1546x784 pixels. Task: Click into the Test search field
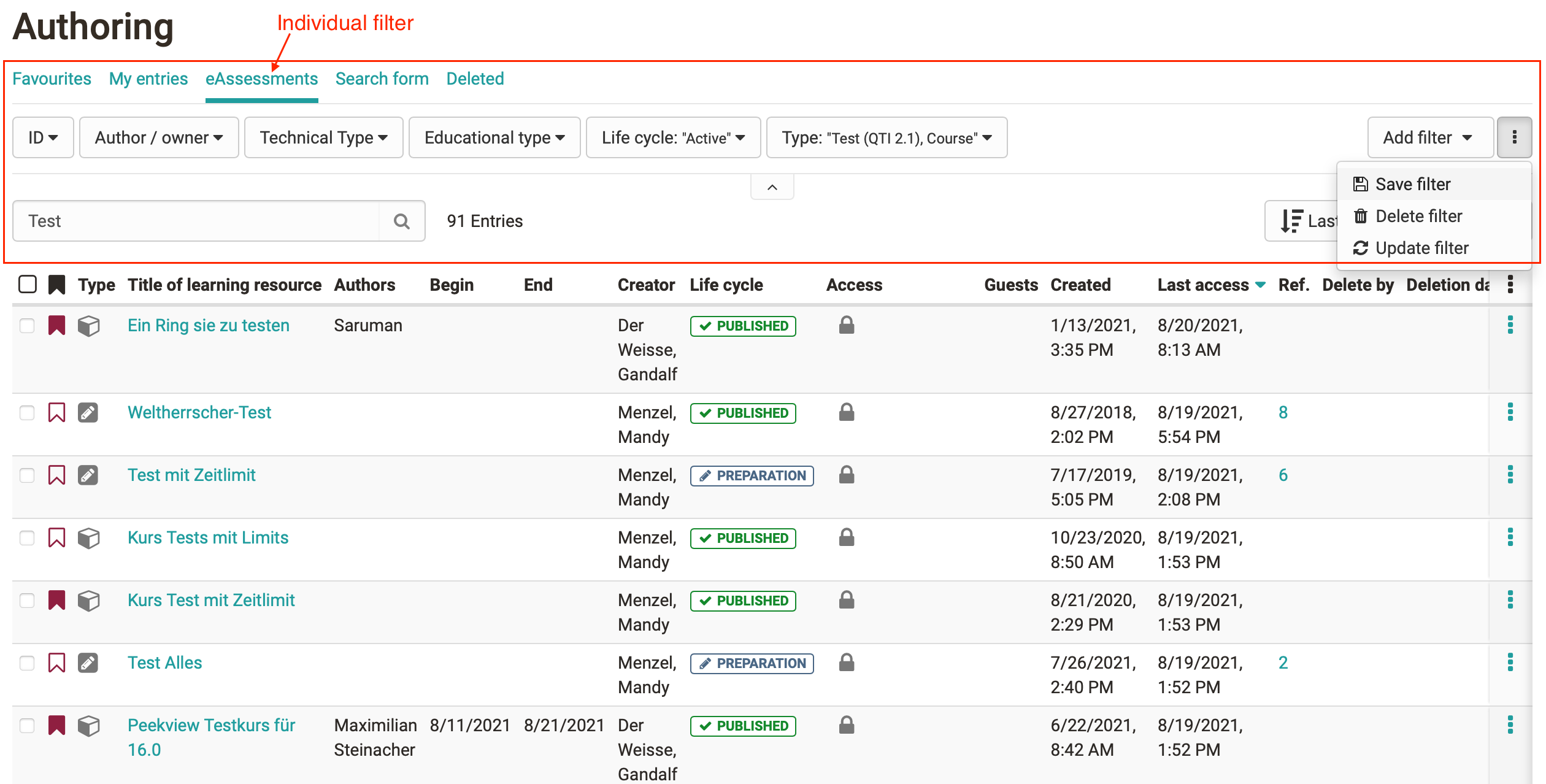(196, 221)
